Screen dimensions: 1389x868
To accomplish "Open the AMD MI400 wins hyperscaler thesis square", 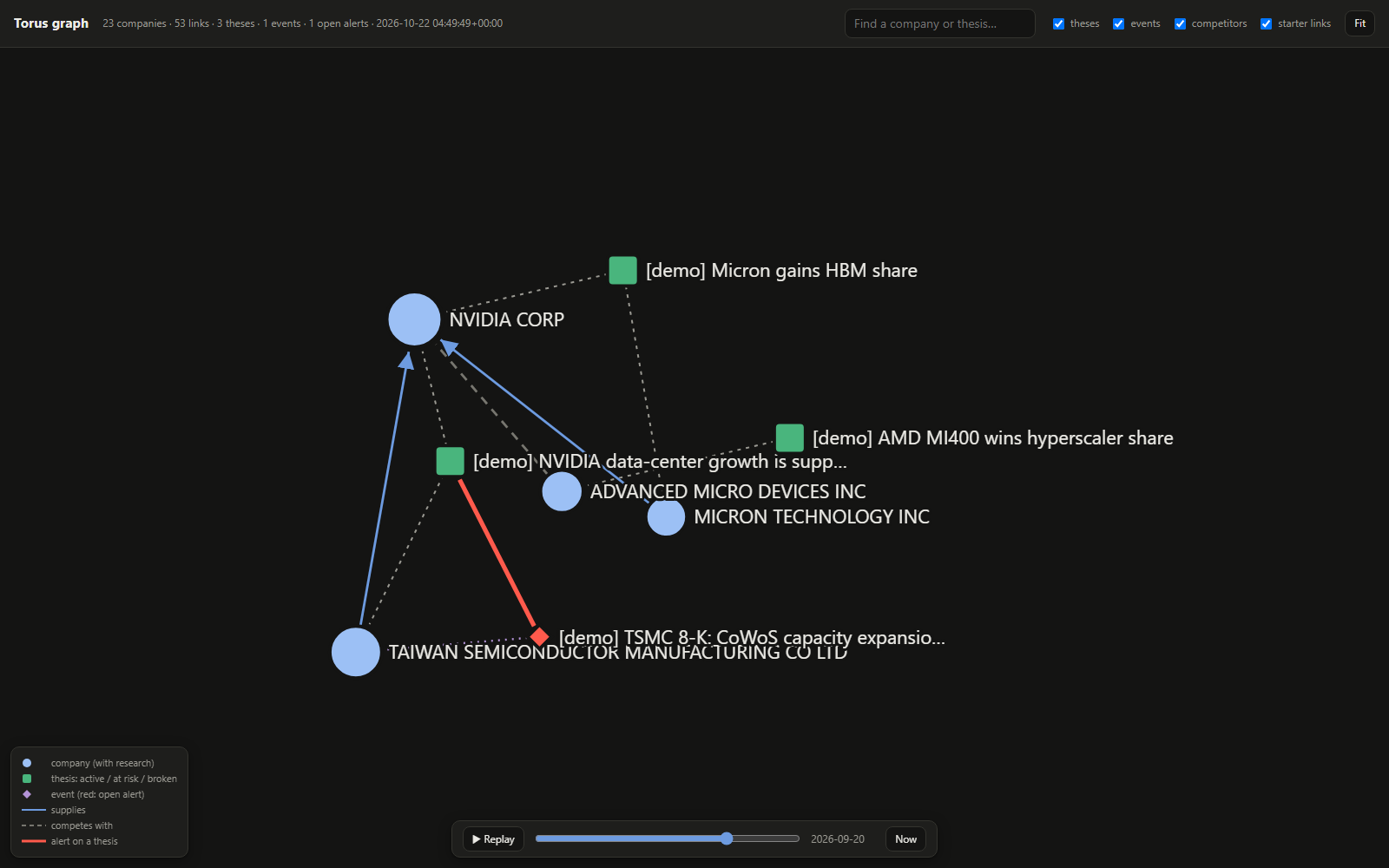I will 789,437.
